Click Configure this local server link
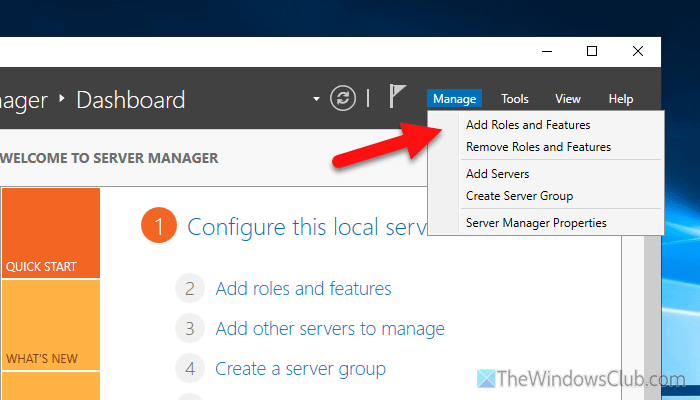The image size is (700, 400). [307, 227]
